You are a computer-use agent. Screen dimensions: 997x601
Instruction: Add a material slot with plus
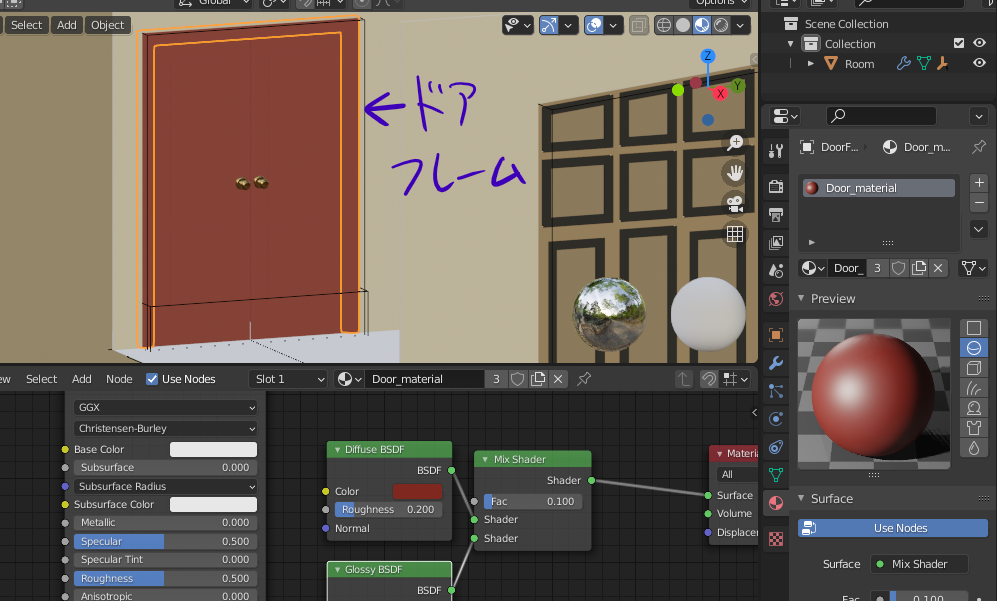[979, 183]
